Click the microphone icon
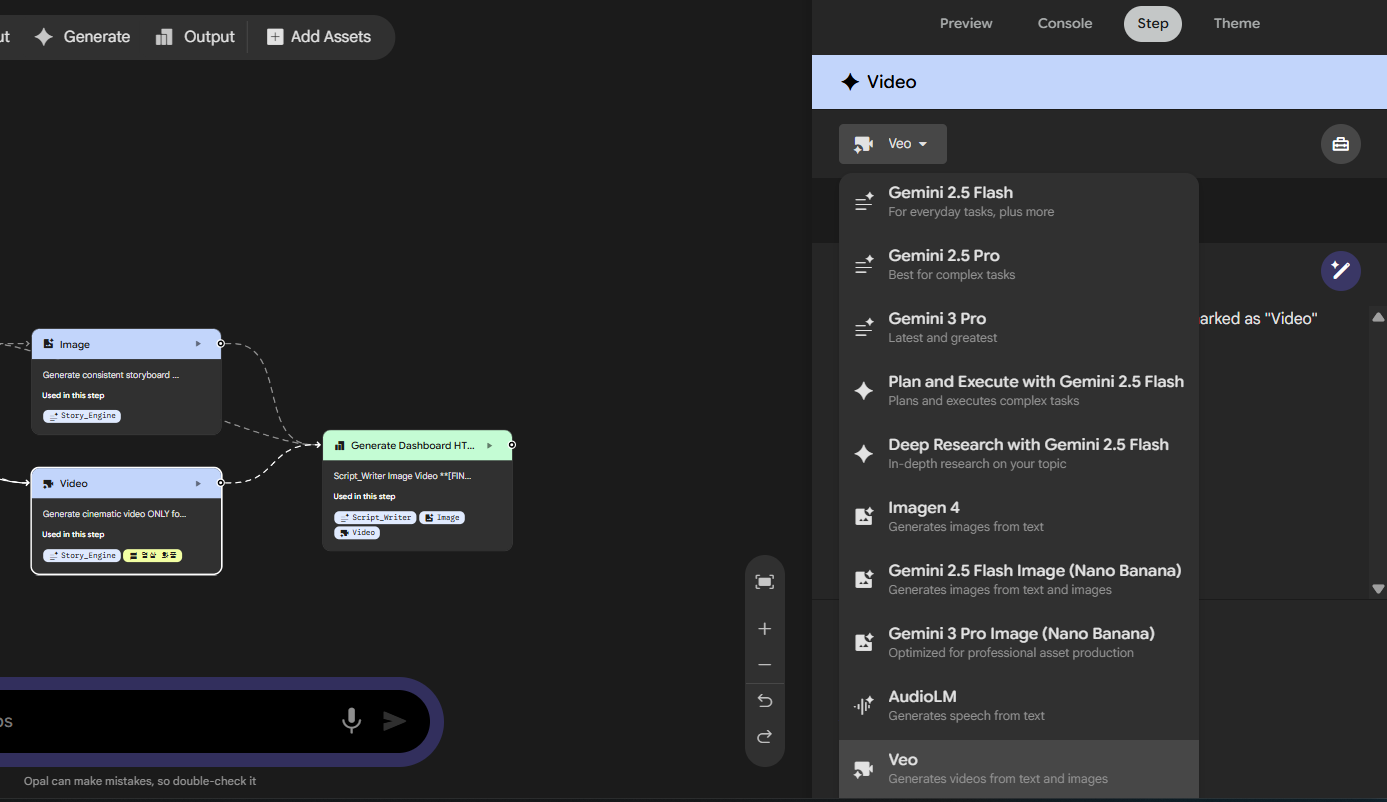 tap(351, 721)
